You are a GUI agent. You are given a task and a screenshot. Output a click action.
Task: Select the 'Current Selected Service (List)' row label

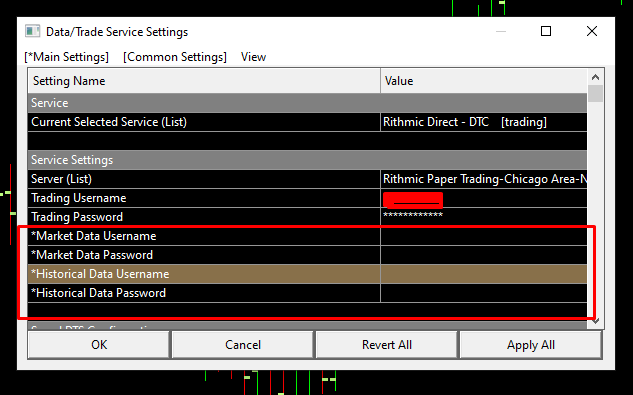[x=109, y=122]
